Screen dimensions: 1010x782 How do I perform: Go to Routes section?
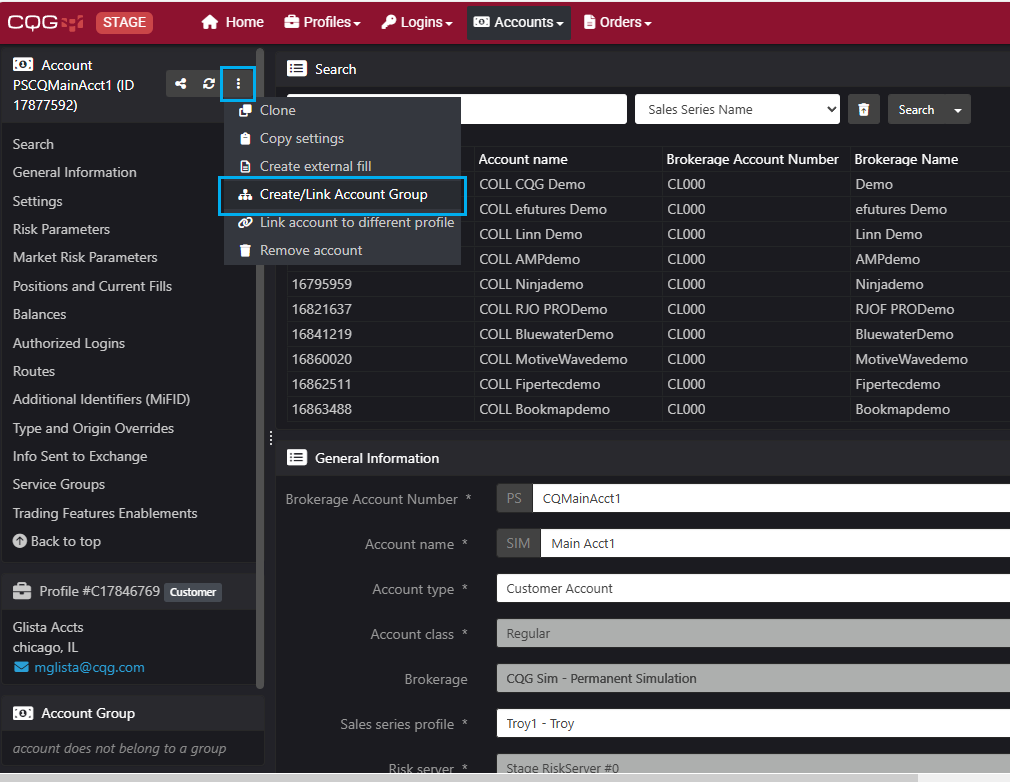[x=33, y=371]
